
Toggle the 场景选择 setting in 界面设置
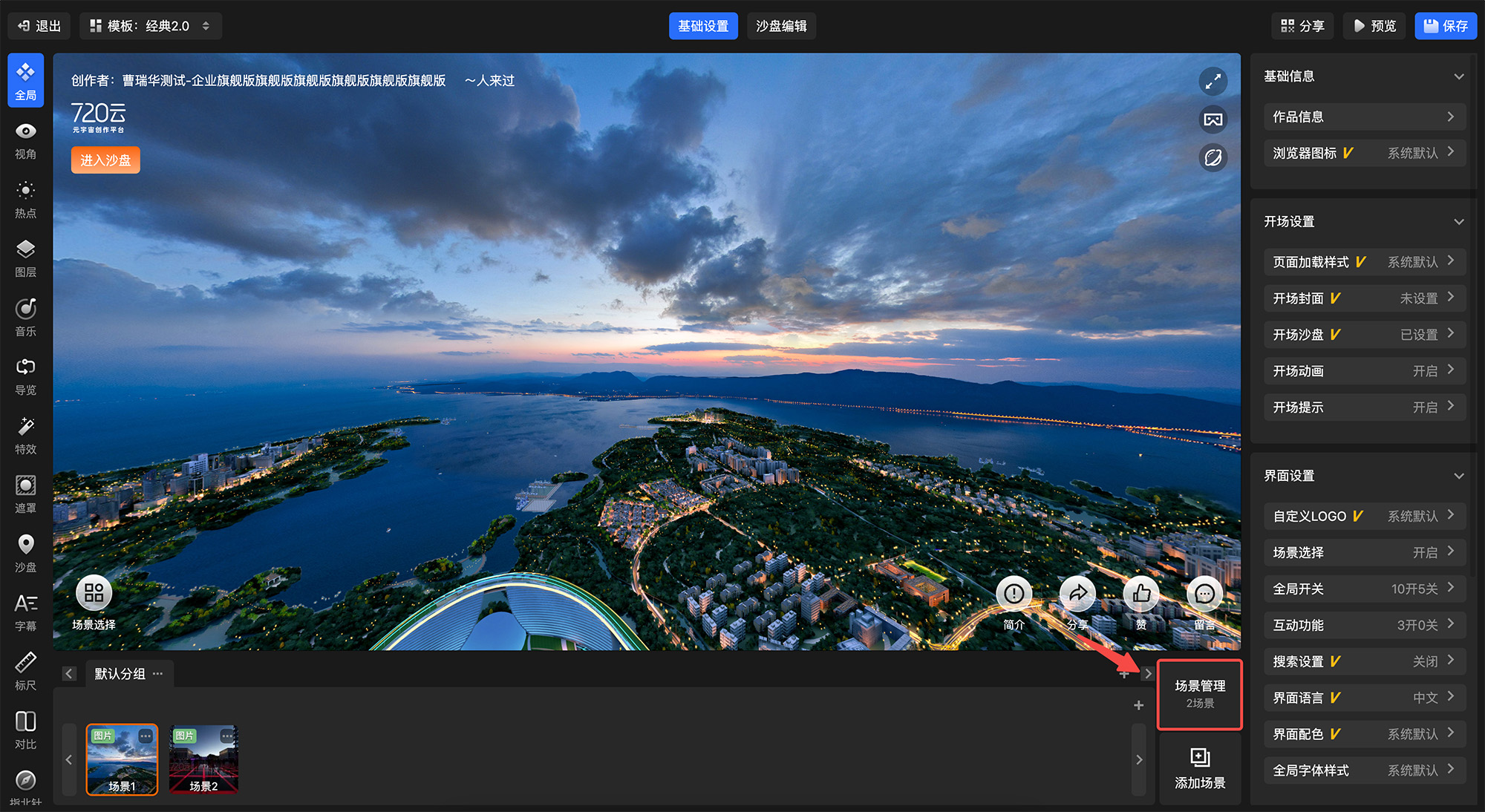click(x=1363, y=552)
